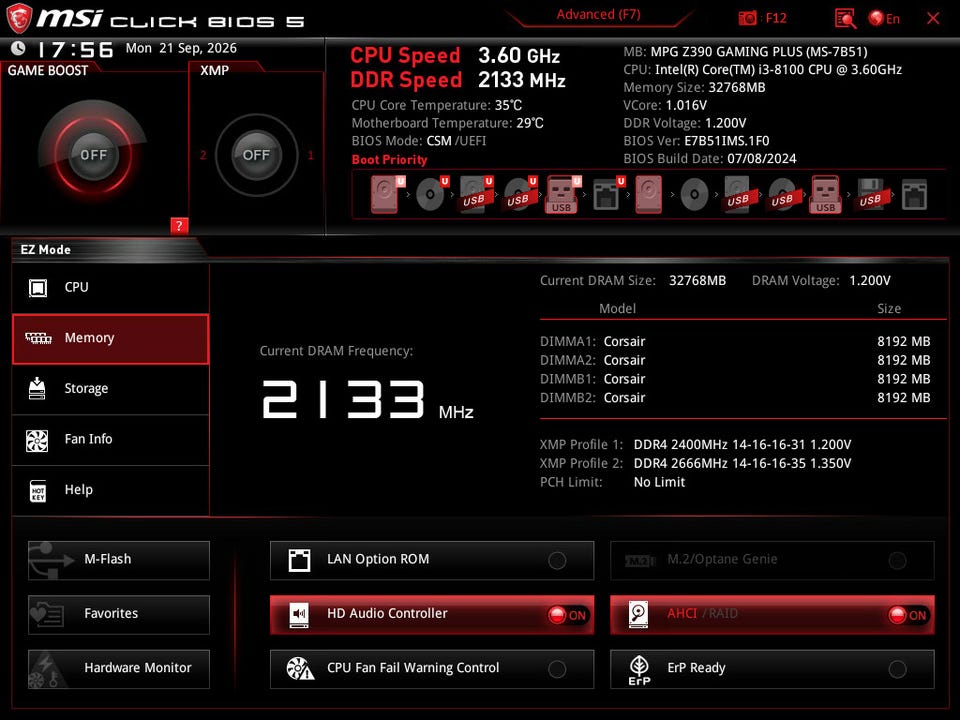Open the Storage section

(x=110, y=389)
